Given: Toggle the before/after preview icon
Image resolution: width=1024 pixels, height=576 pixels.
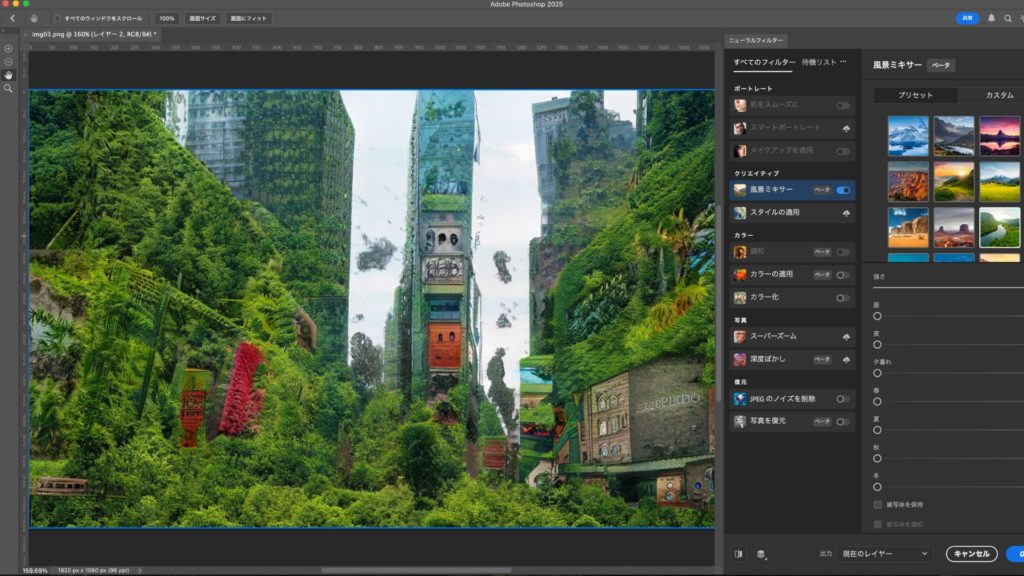Looking at the screenshot, I should click(x=738, y=553).
